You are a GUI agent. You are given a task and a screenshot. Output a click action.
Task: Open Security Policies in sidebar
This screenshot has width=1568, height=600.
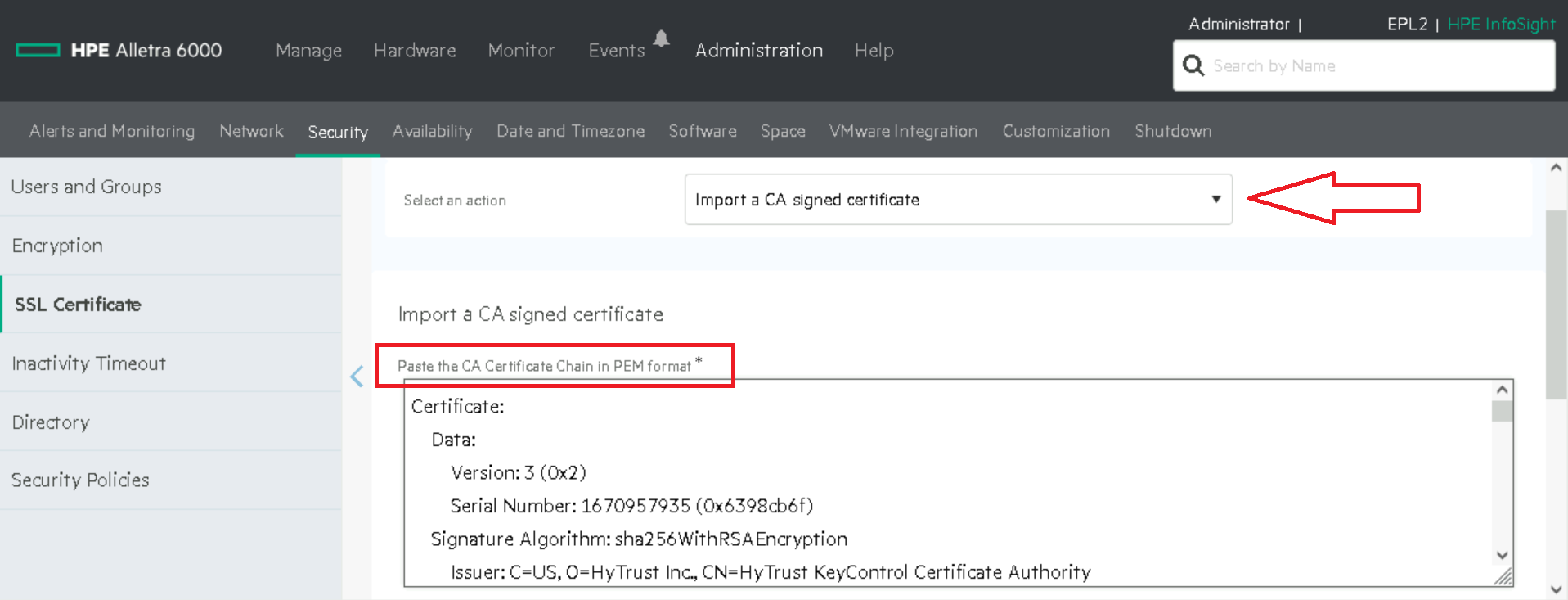coord(171,480)
